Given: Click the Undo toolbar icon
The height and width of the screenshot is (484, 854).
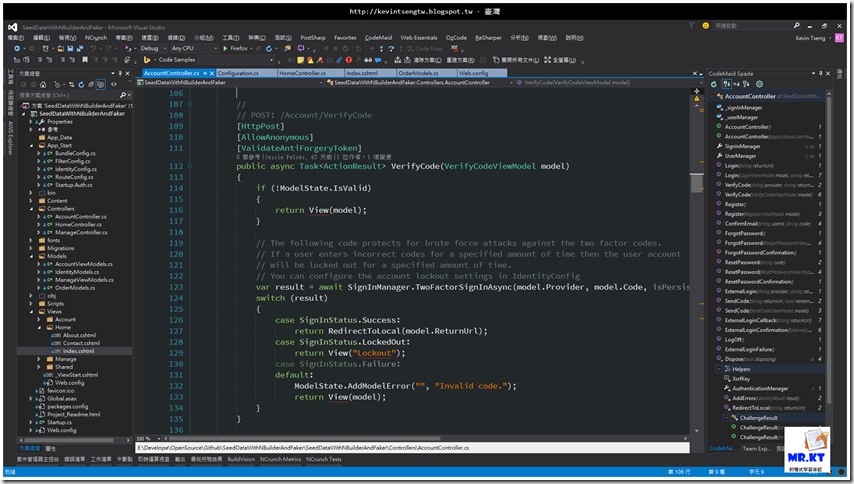Looking at the screenshot, I should [93, 48].
